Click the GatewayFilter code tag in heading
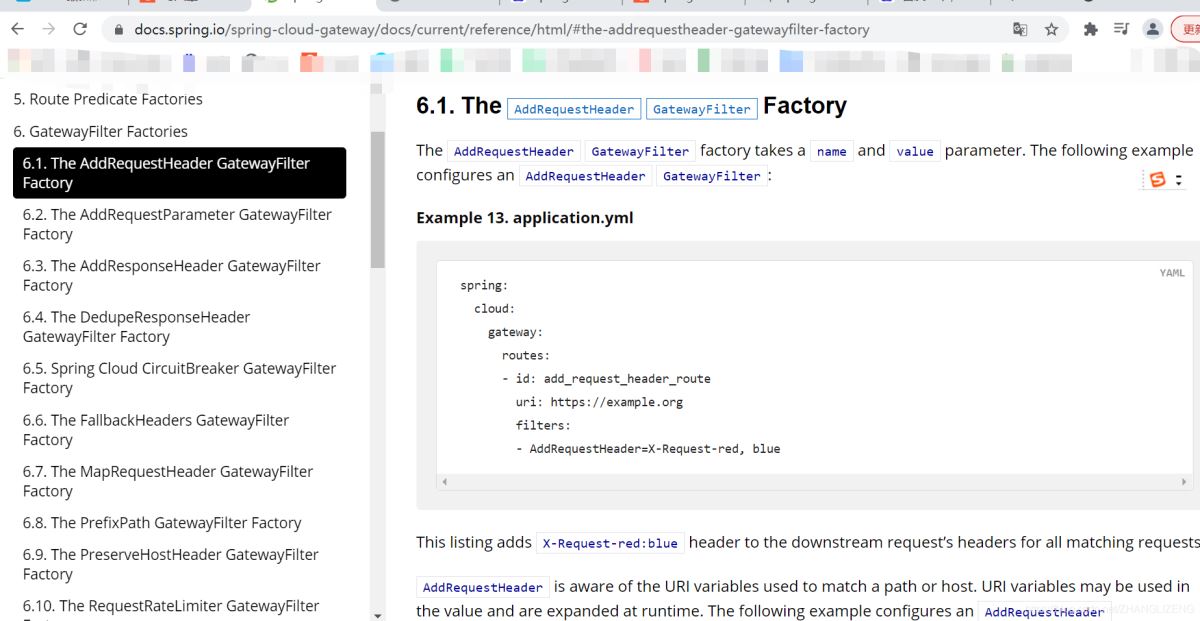Image resolution: width=1200 pixels, height=621 pixels. (x=701, y=109)
